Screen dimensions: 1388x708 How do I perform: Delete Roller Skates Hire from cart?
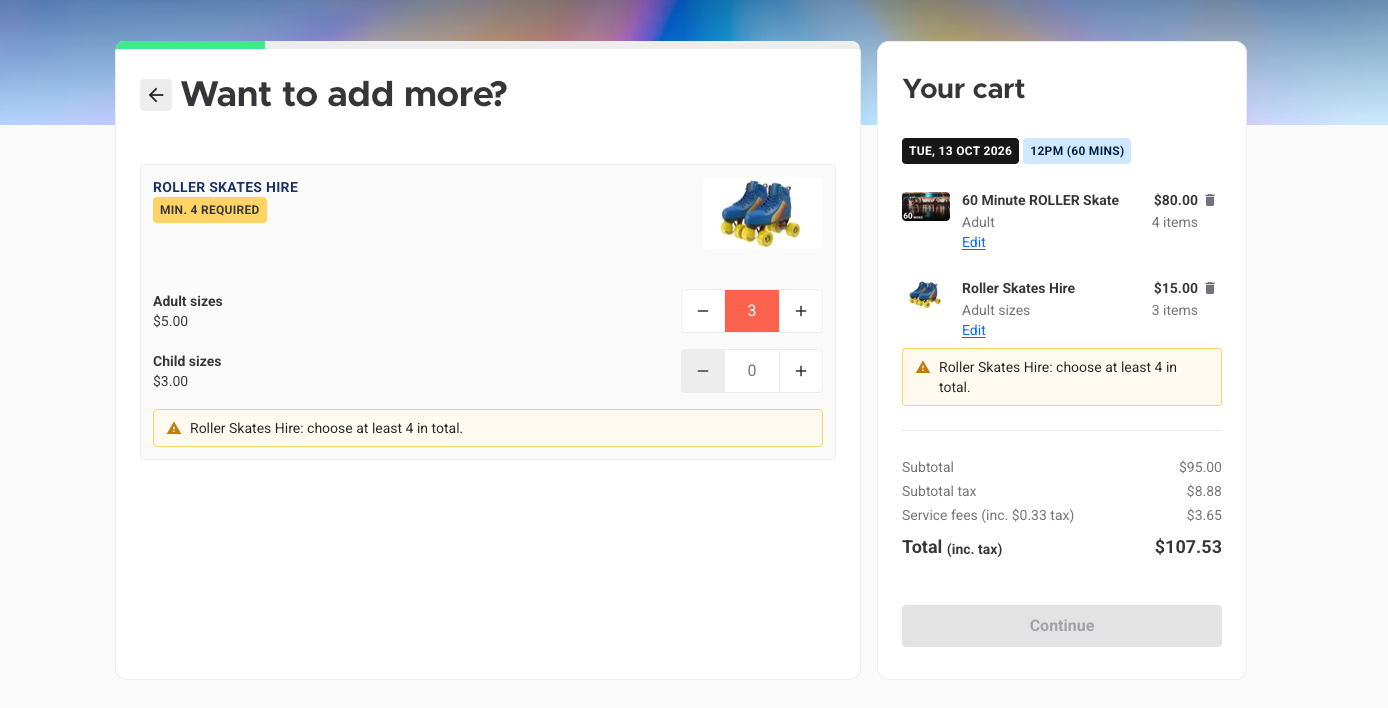click(1210, 288)
